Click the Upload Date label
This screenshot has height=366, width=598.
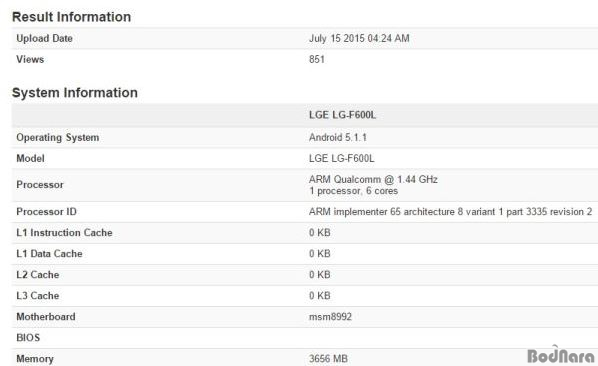click(44, 38)
